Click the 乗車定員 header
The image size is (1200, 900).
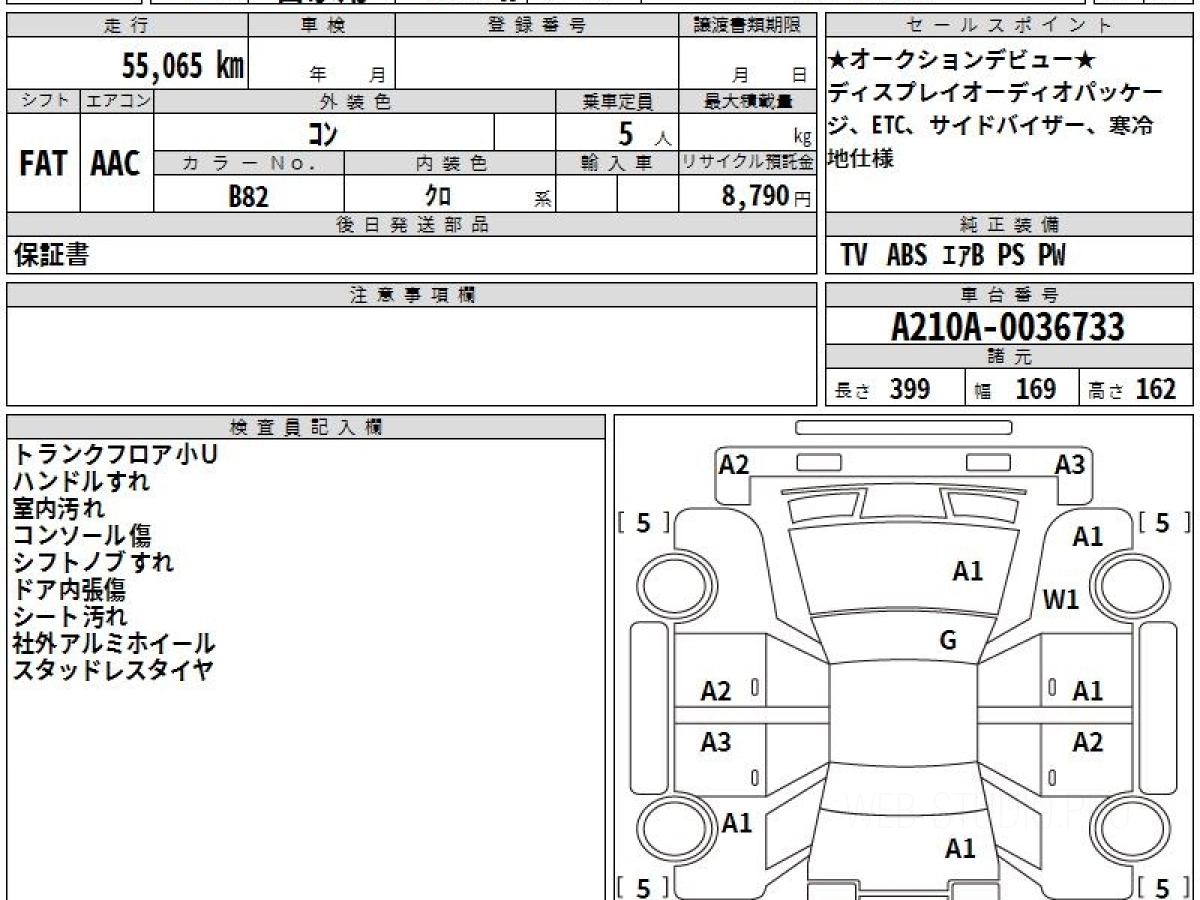(x=617, y=101)
